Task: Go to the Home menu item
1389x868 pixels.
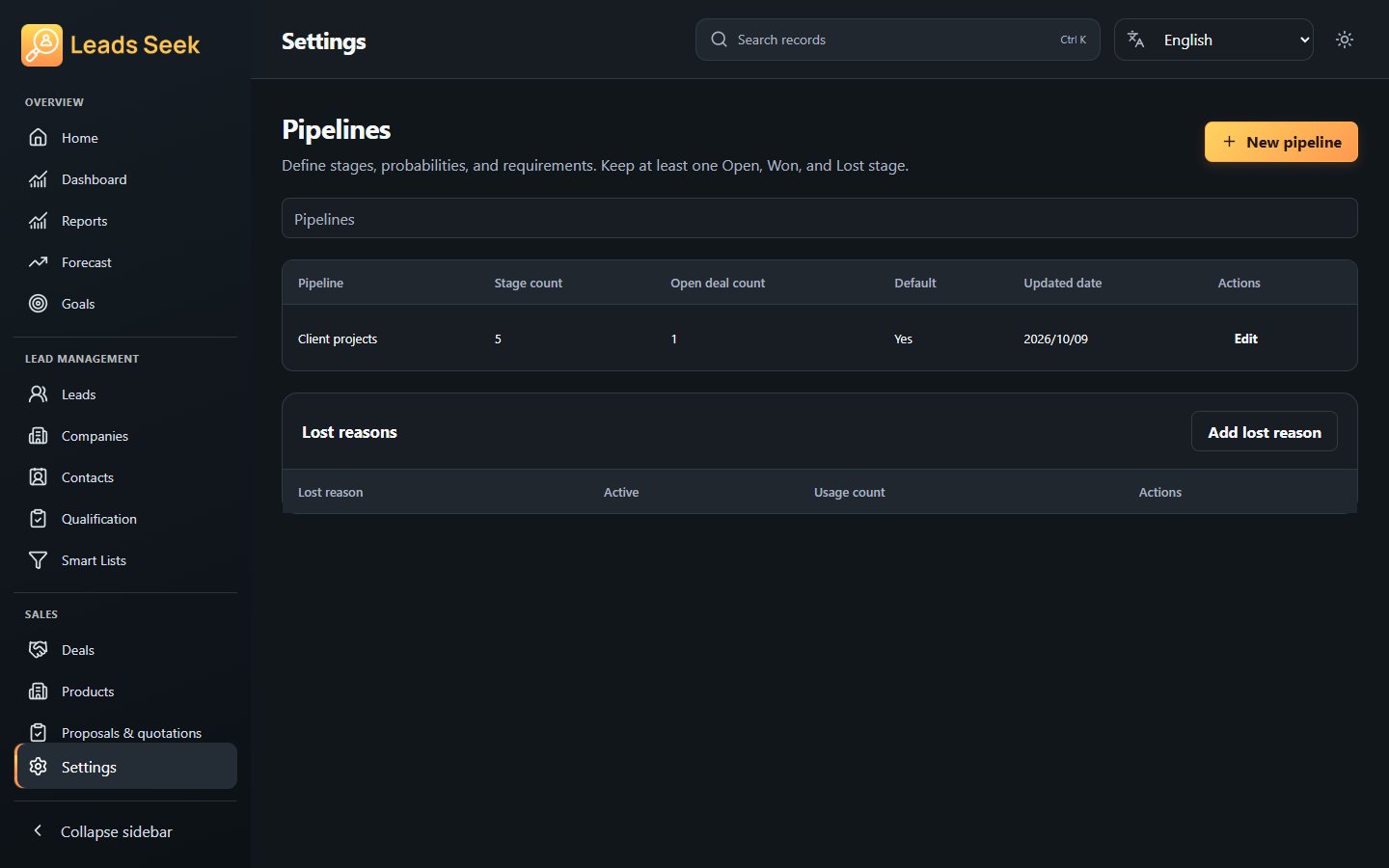Action: tap(125, 138)
